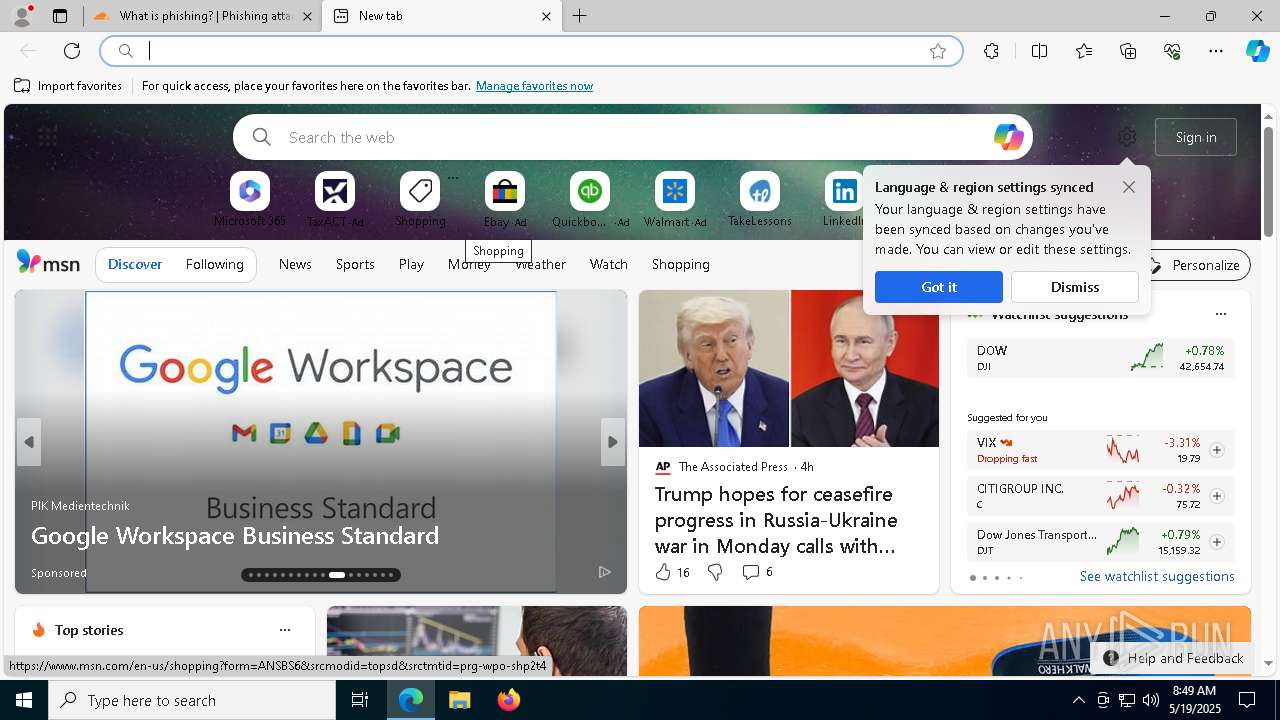Open comments on Trump ceasefire story
1280x720 pixels.
pyautogui.click(x=757, y=572)
